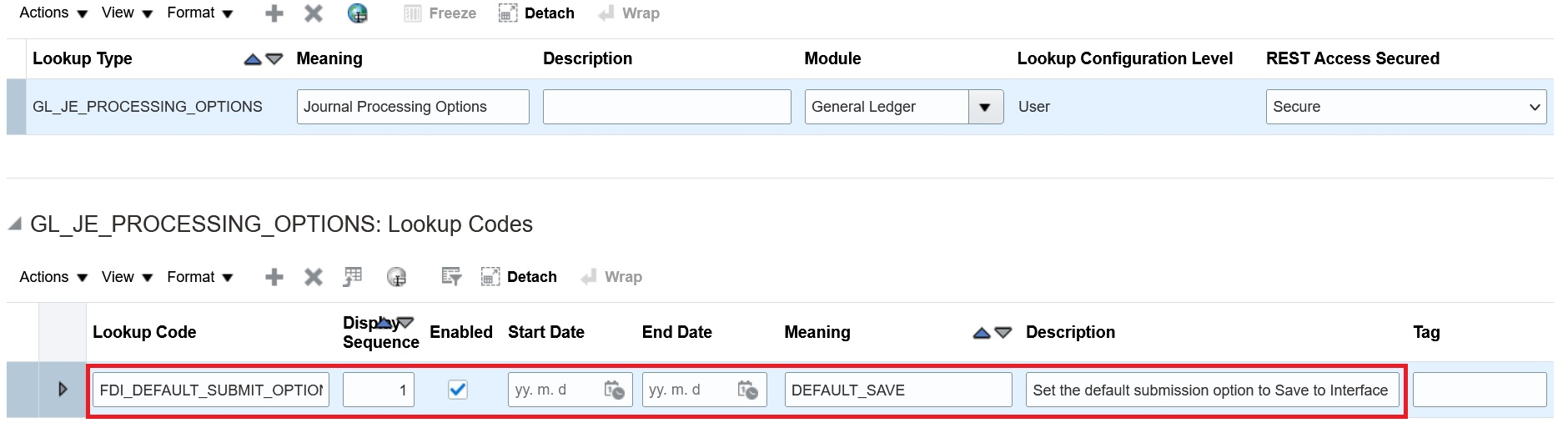This screenshot has height=428, width=1568.
Task: Toggle the Enabled checkbox for FDI_DEFAULT_SUBMIT_OPTION
Action: [458, 390]
